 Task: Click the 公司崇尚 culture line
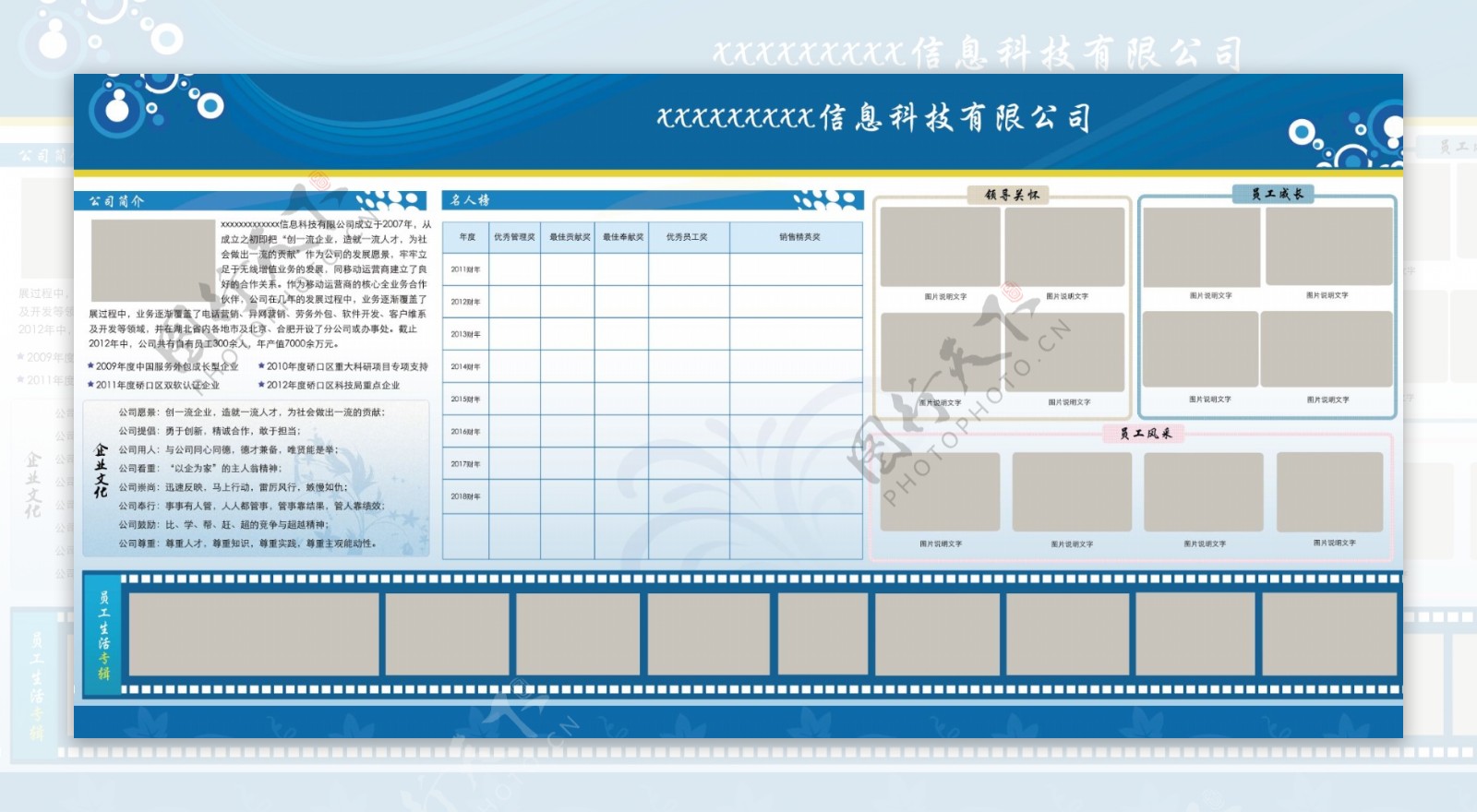pos(234,487)
